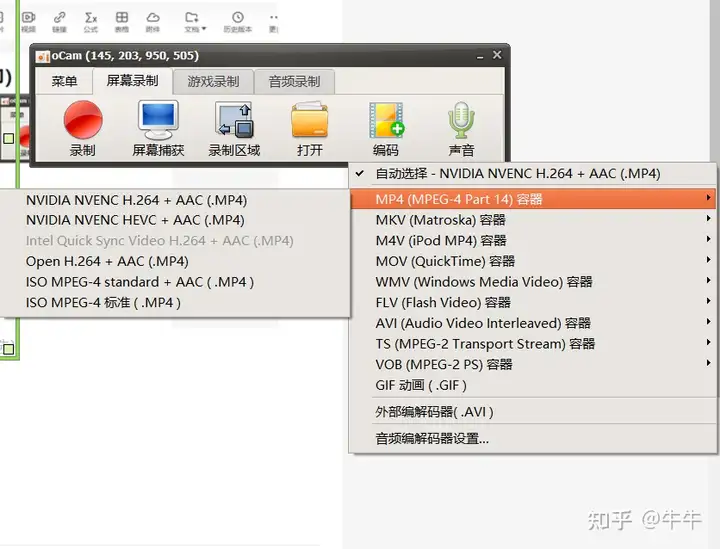
Task: Choose NVIDIA NVENC H.264 + AAC (.MP4) in submenu
Action: point(174,200)
